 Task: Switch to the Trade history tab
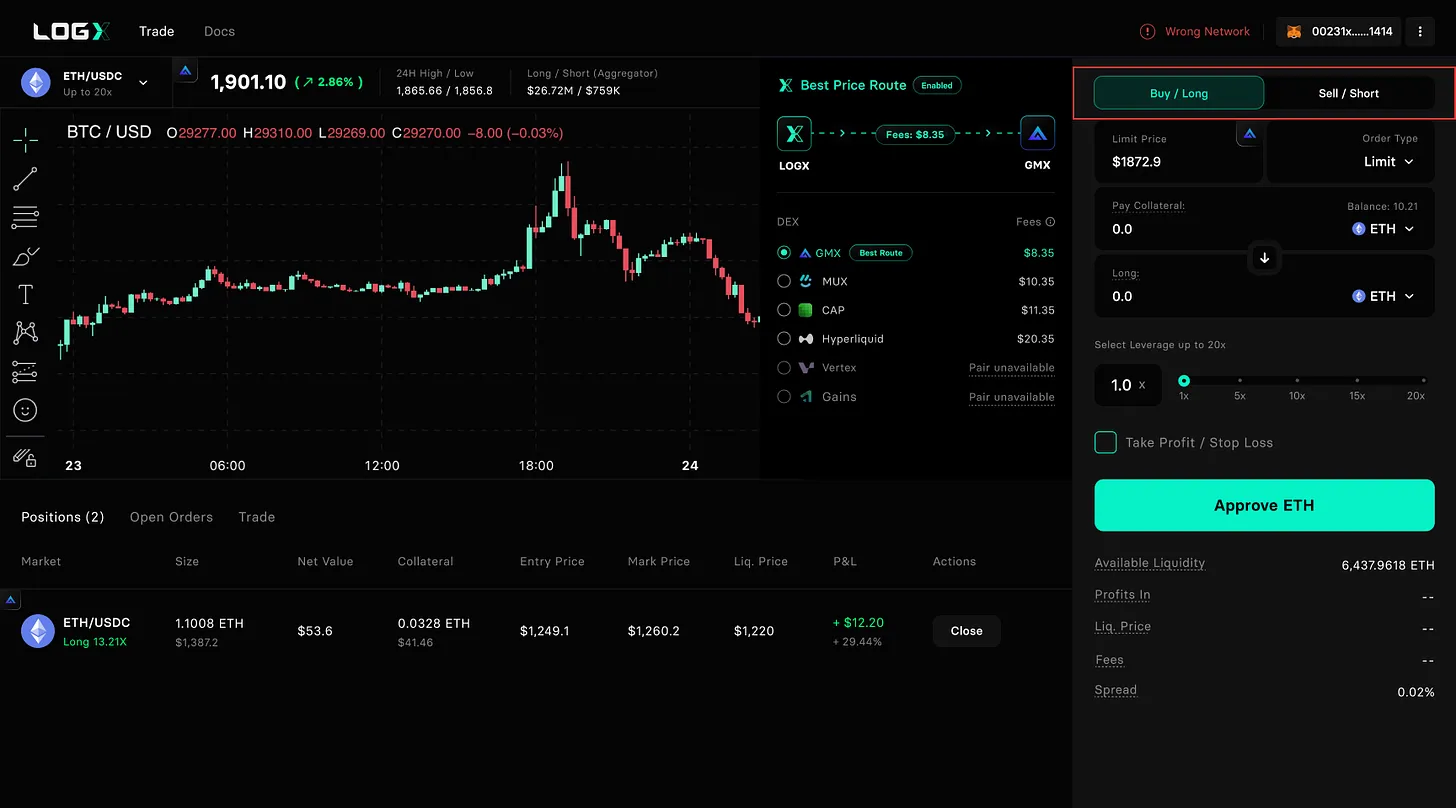256,517
